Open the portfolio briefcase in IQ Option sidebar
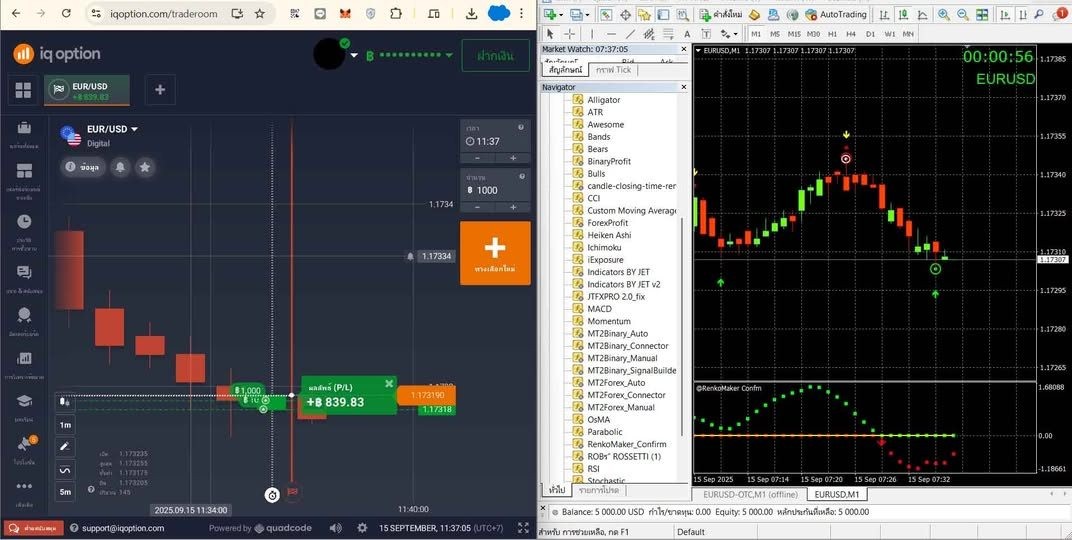This screenshot has height=540, width=1072. click(x=24, y=128)
